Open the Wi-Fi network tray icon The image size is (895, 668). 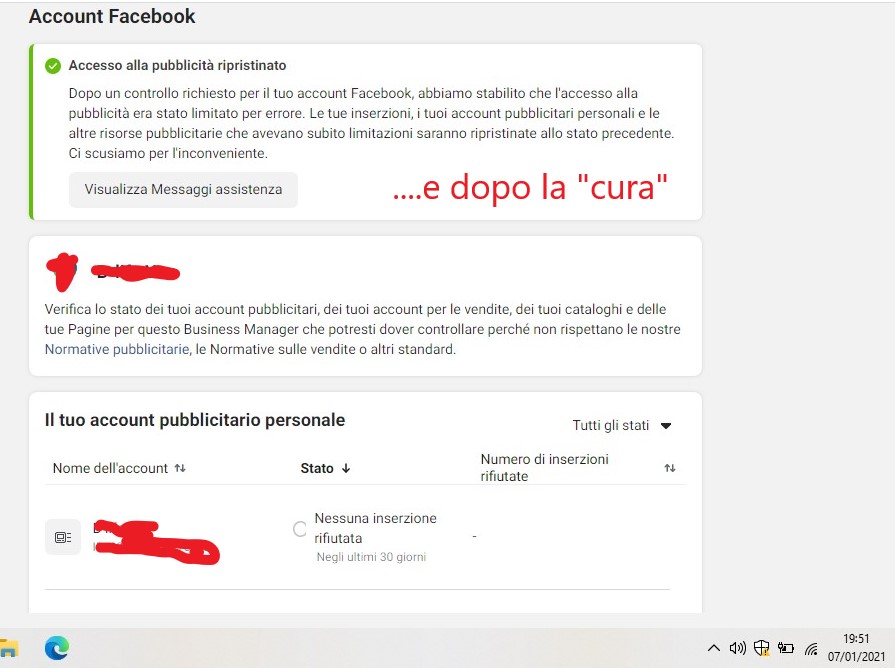coord(811,648)
